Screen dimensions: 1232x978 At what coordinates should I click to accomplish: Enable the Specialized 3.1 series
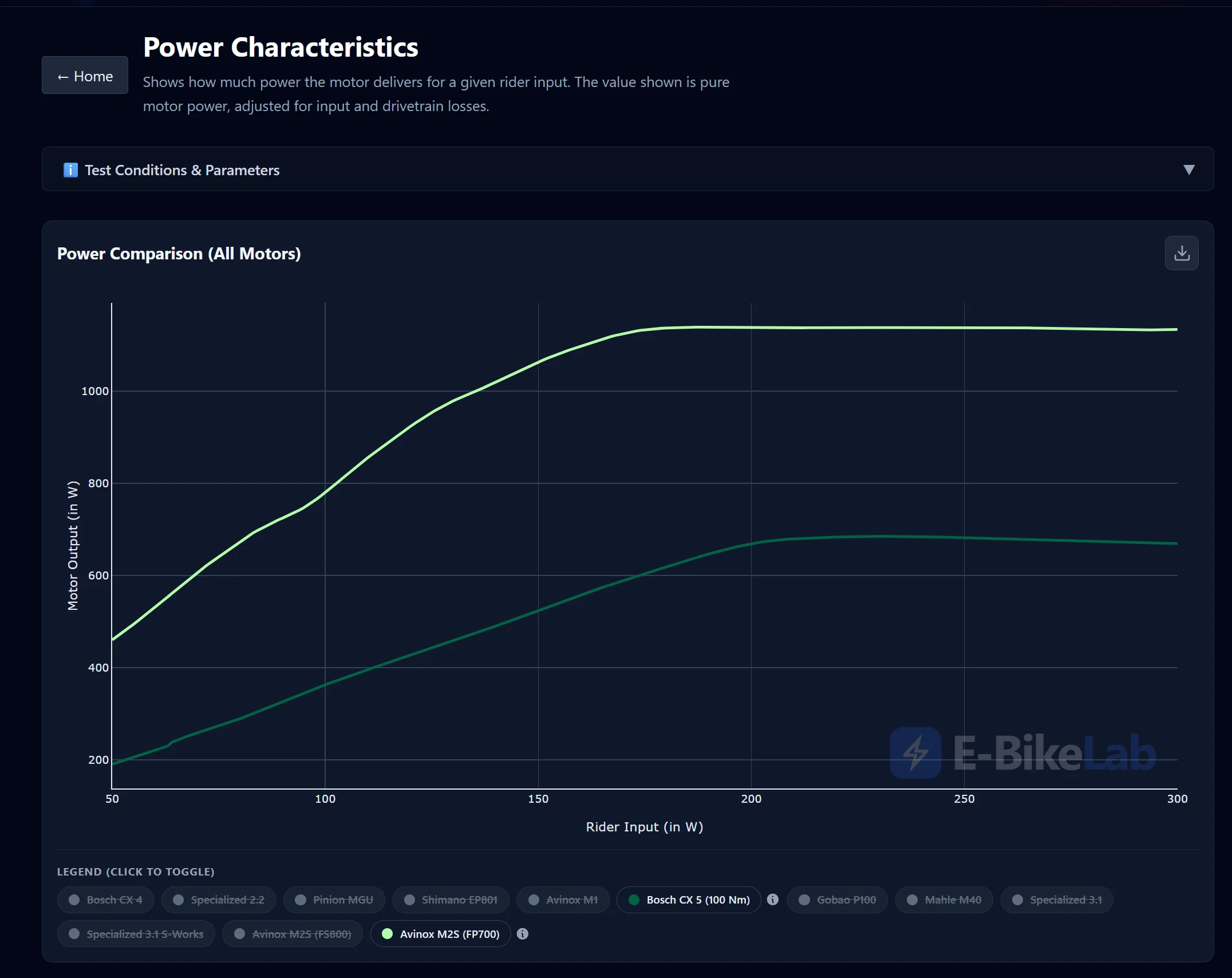[x=1057, y=900]
